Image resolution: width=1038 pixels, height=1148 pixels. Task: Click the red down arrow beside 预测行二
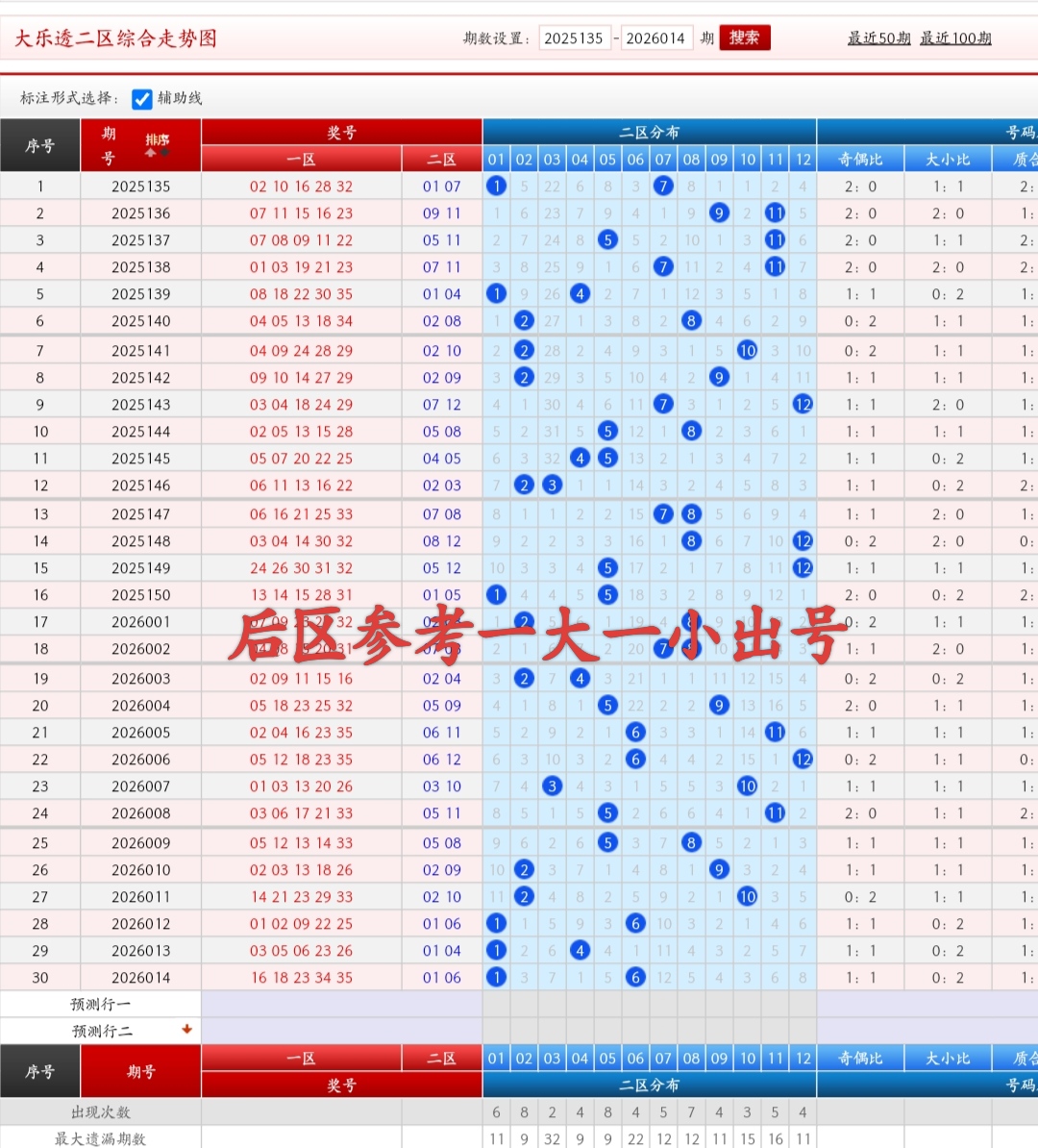click(x=188, y=1030)
